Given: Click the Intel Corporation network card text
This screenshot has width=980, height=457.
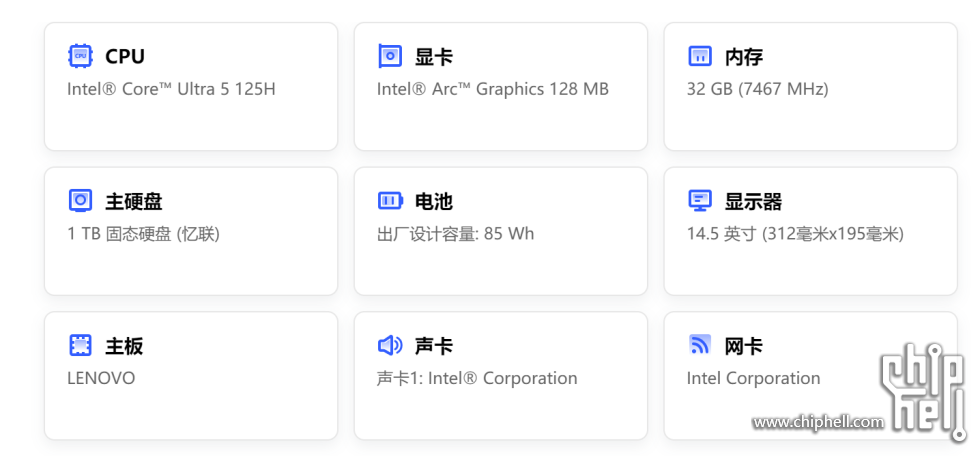Looking at the screenshot, I should coord(753,378).
